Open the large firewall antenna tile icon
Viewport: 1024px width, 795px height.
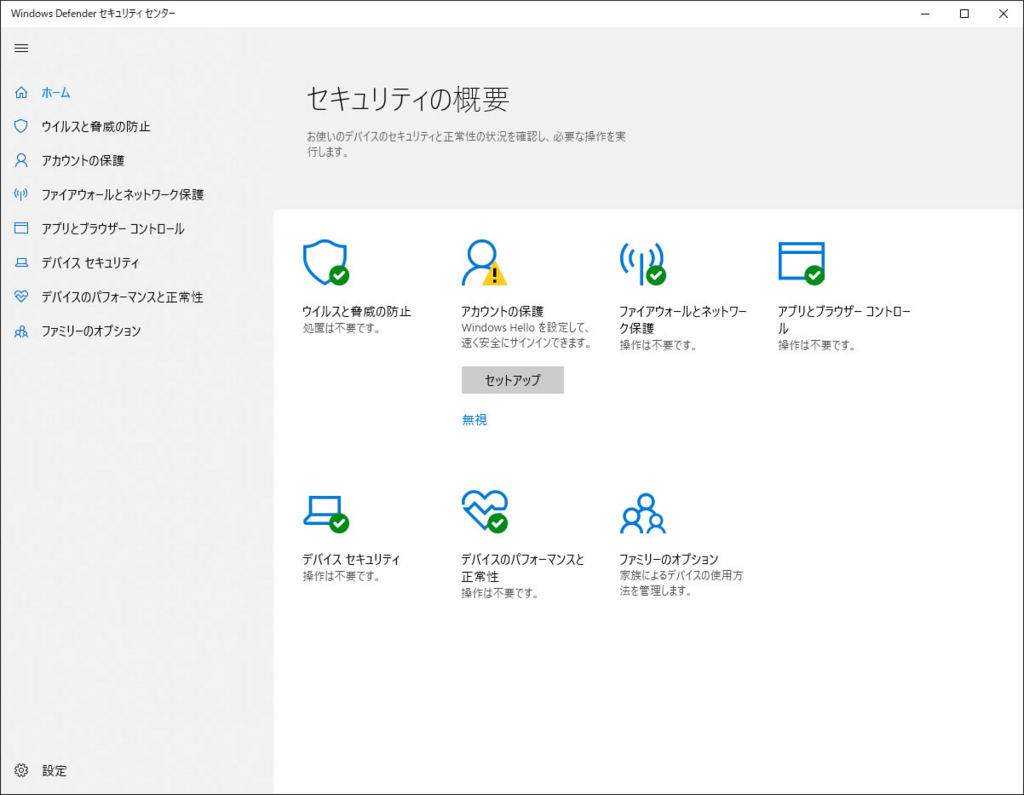pos(643,263)
